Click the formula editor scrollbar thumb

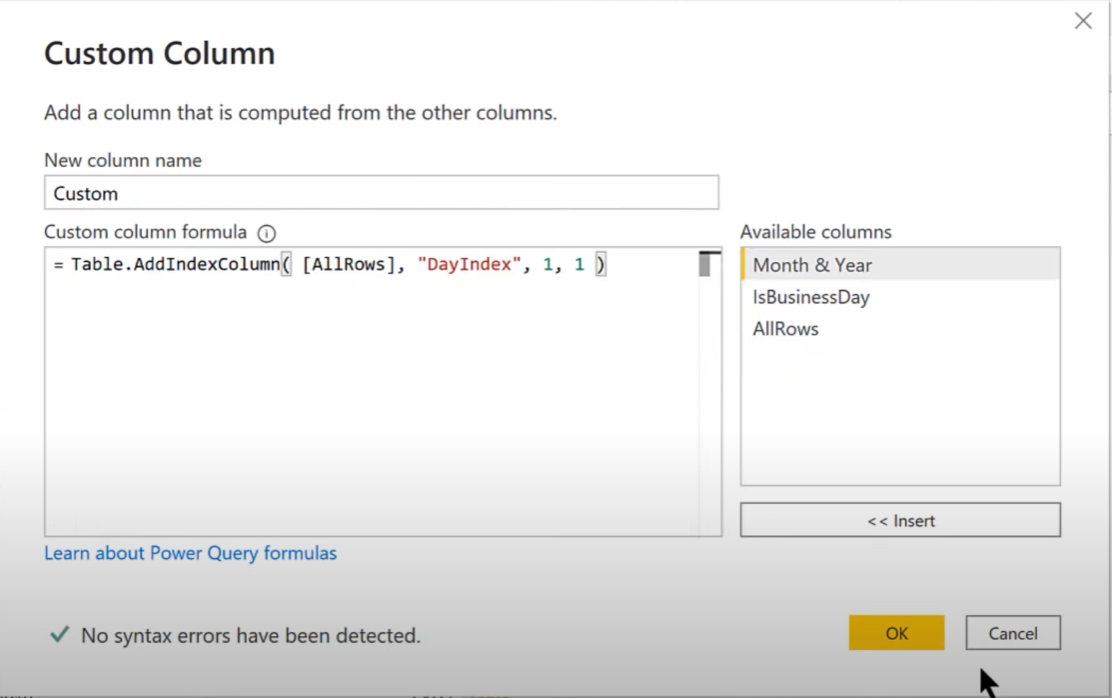(704, 265)
